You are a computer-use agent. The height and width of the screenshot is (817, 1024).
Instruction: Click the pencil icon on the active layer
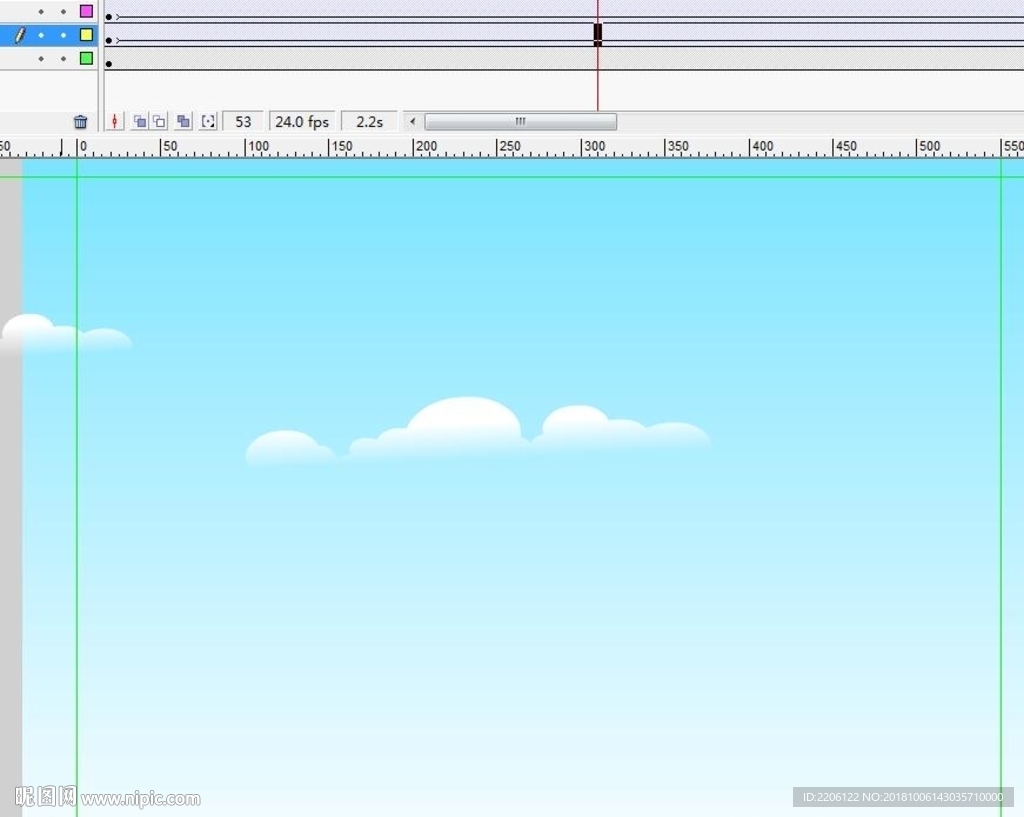coord(20,35)
